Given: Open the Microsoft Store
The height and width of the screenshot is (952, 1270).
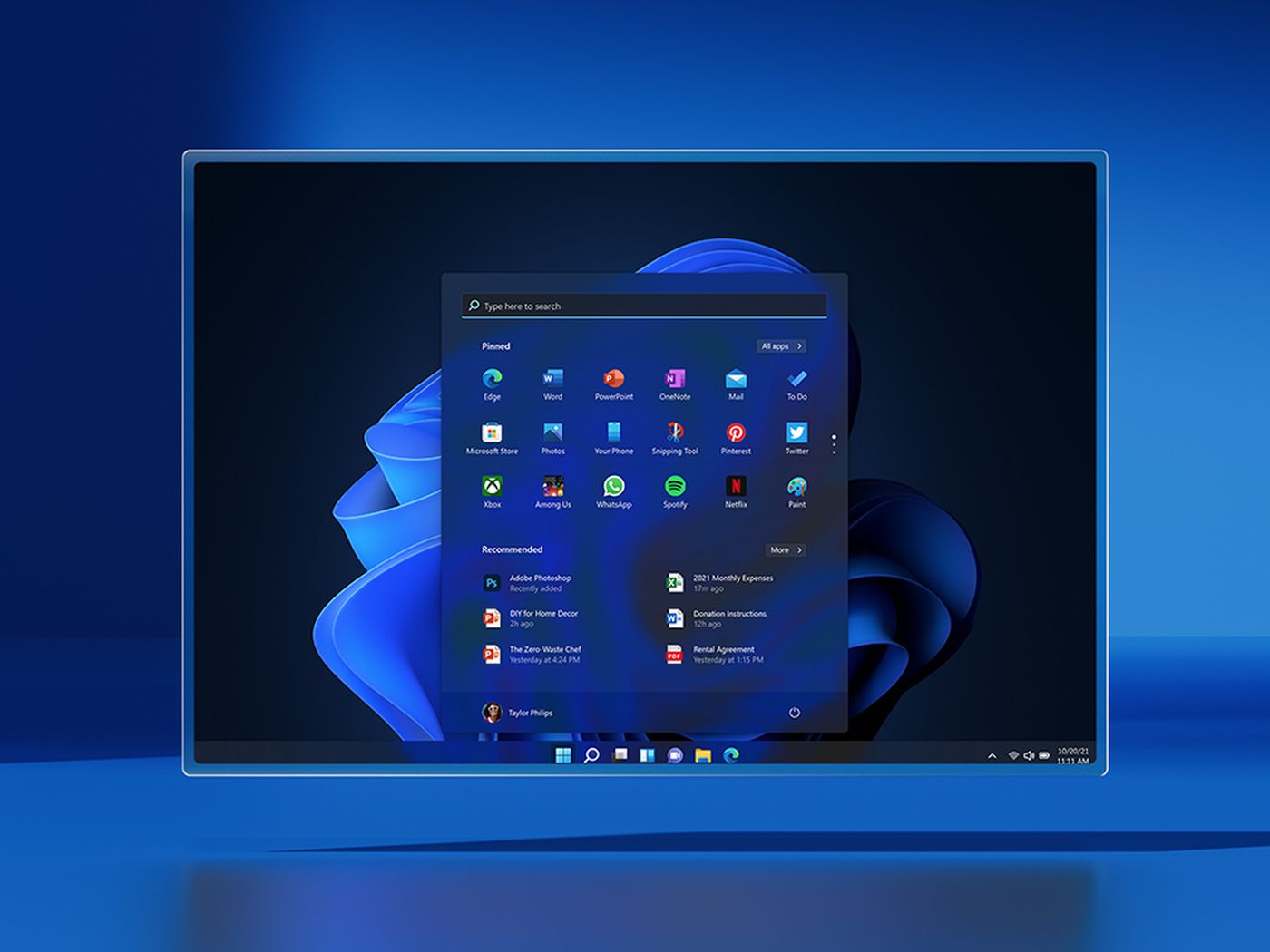Looking at the screenshot, I should 493,434.
